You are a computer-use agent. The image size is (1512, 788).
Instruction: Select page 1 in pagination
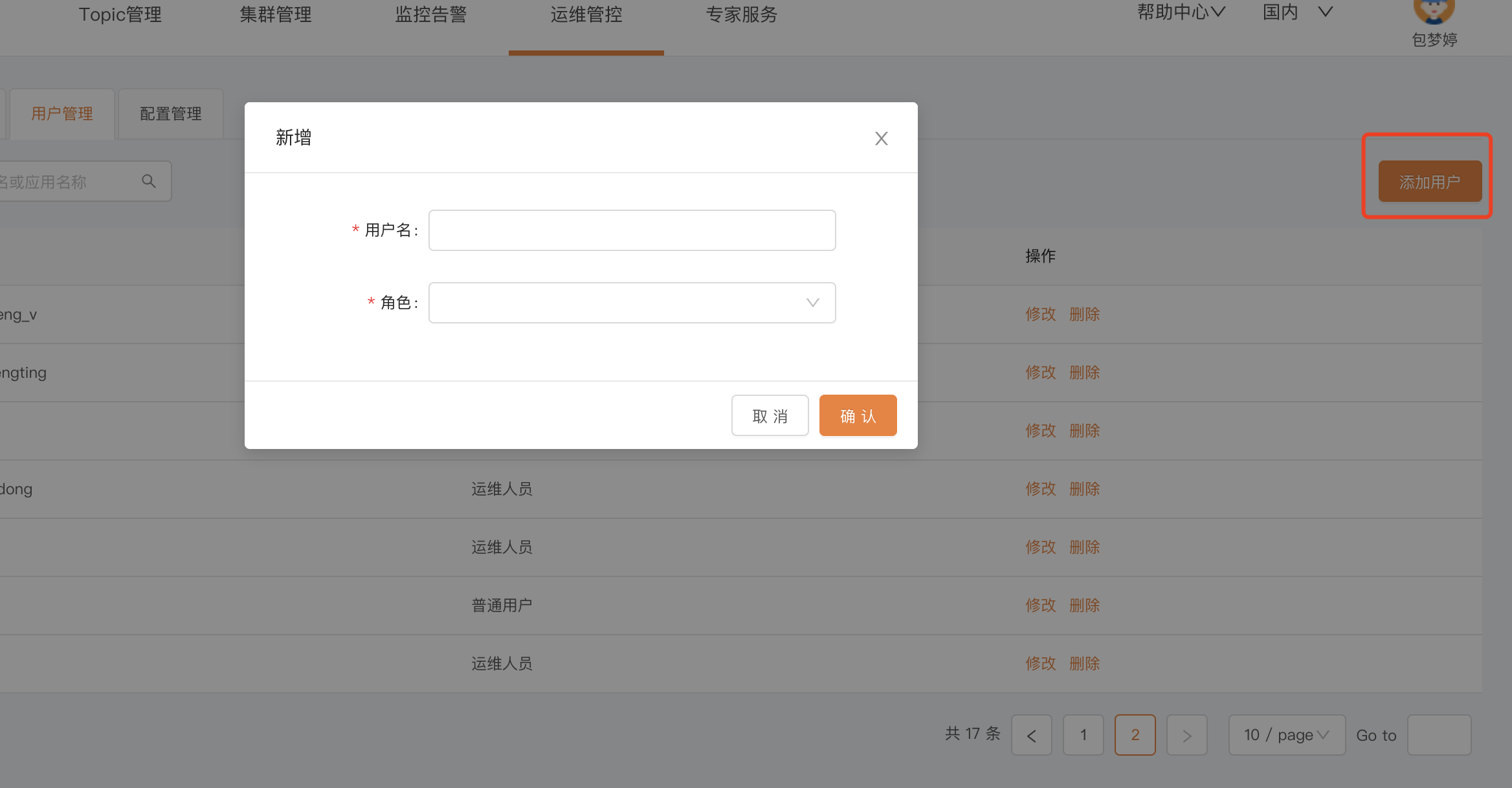click(1083, 735)
